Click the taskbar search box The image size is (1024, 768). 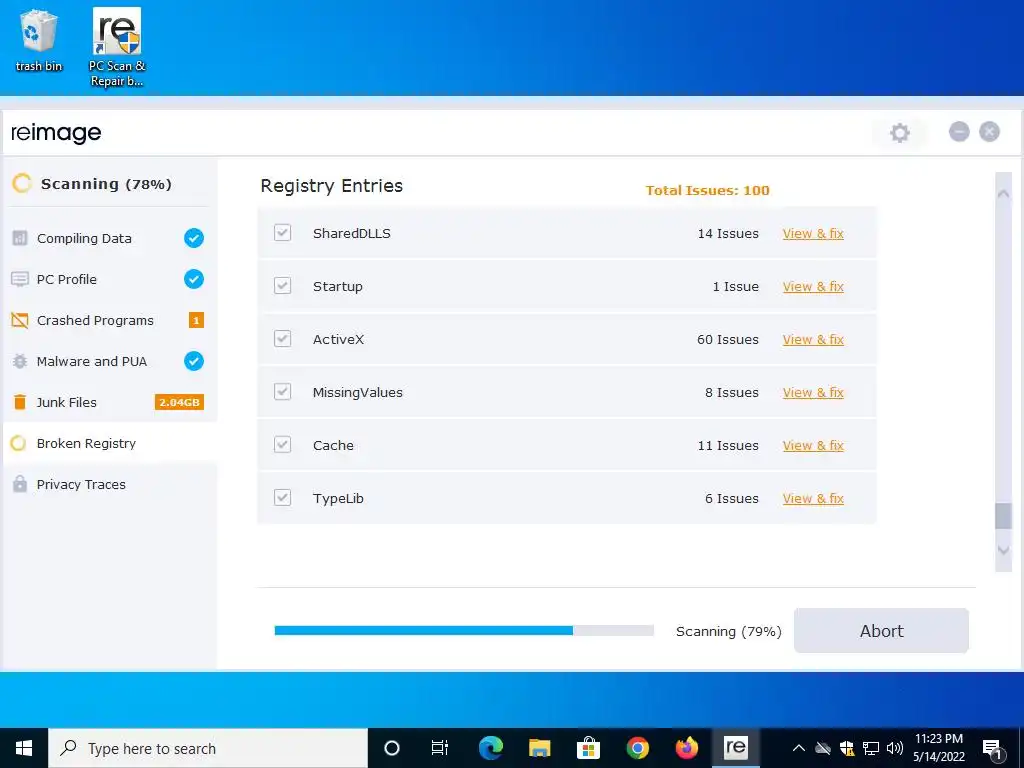pos(208,748)
